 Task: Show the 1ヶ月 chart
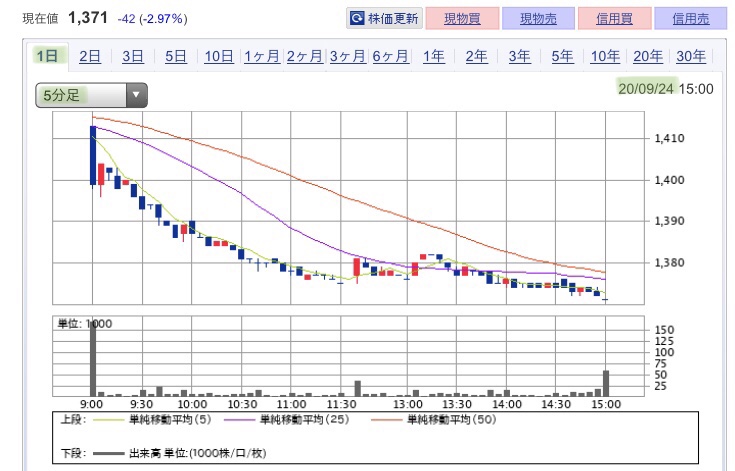pyautogui.click(x=262, y=56)
